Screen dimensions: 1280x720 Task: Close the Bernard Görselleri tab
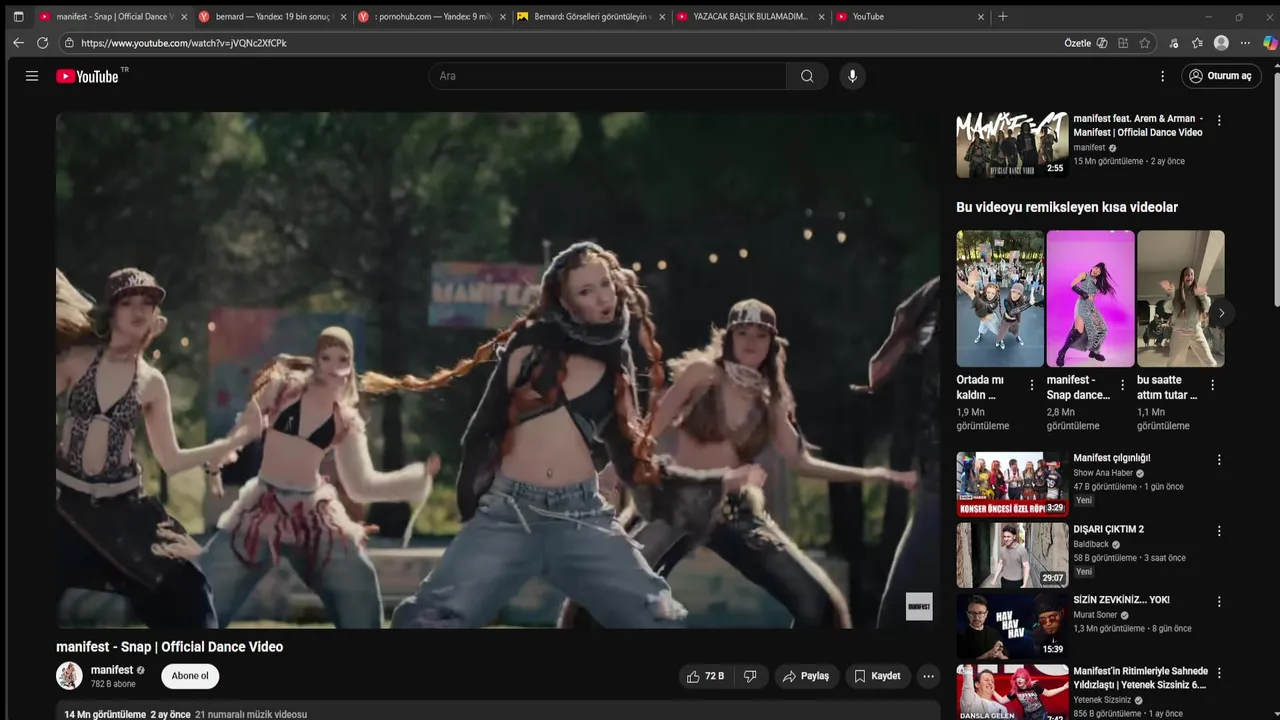point(662,17)
